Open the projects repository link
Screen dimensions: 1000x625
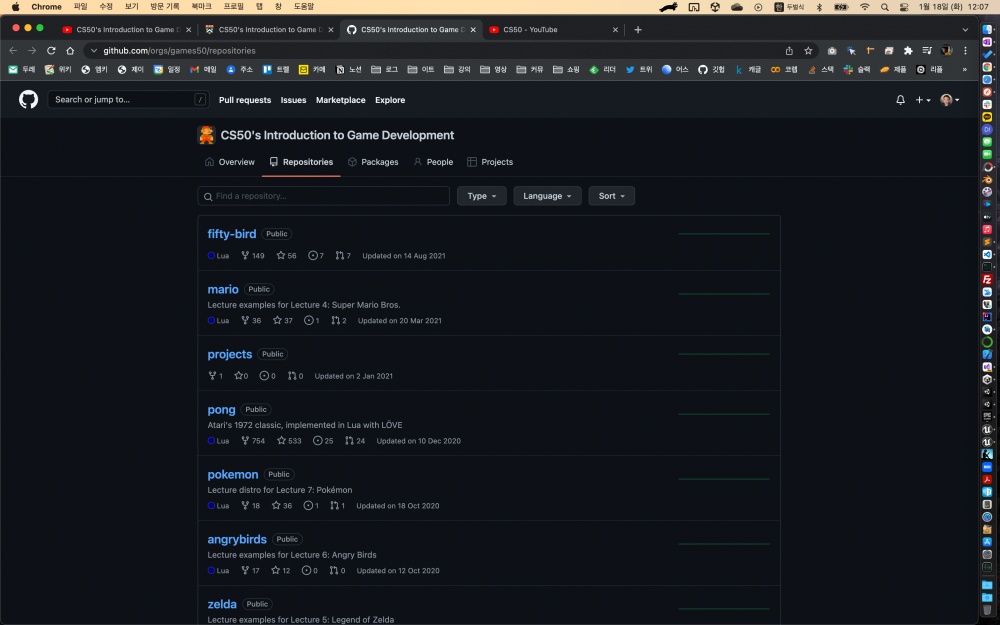[230, 355]
